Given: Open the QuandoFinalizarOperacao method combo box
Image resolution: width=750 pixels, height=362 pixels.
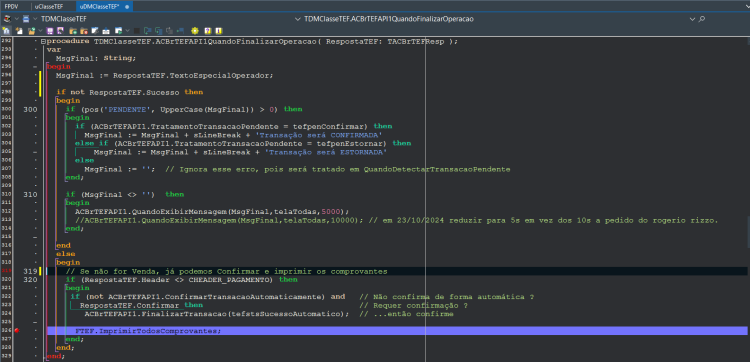Looking at the screenshot, I should click(501, 19).
